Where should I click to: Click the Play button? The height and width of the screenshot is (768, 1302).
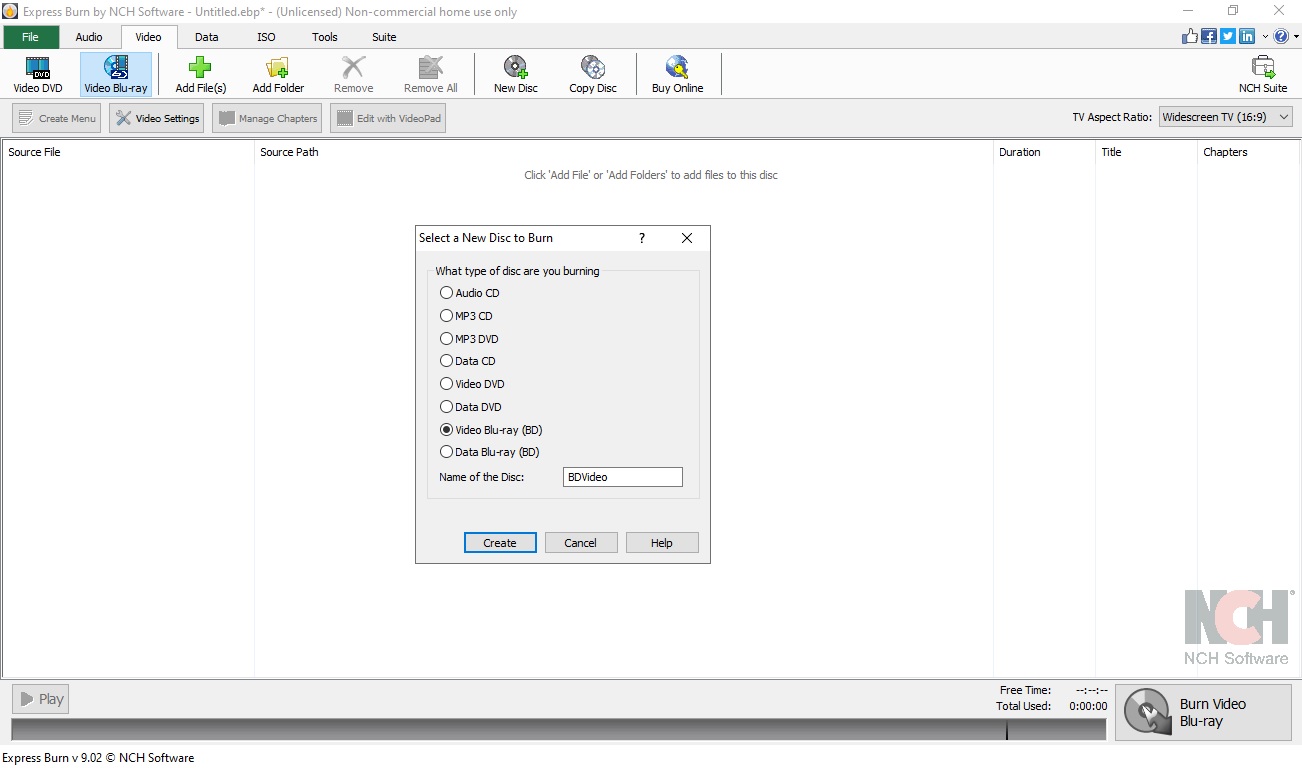(41, 699)
